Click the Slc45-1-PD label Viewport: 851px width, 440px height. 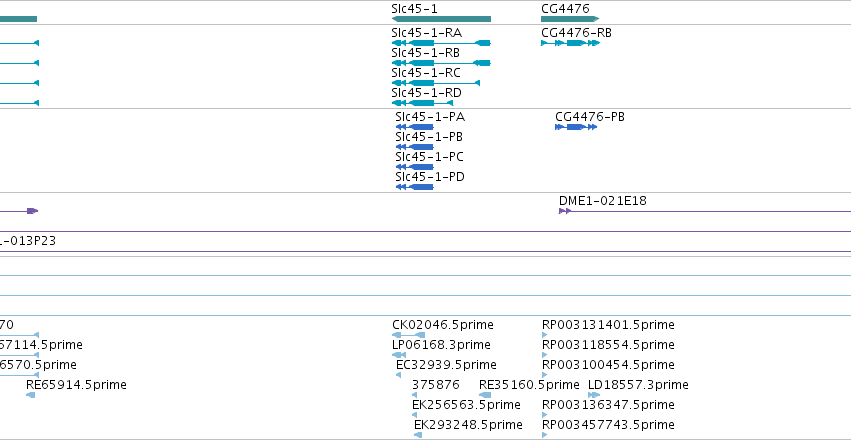(430, 177)
